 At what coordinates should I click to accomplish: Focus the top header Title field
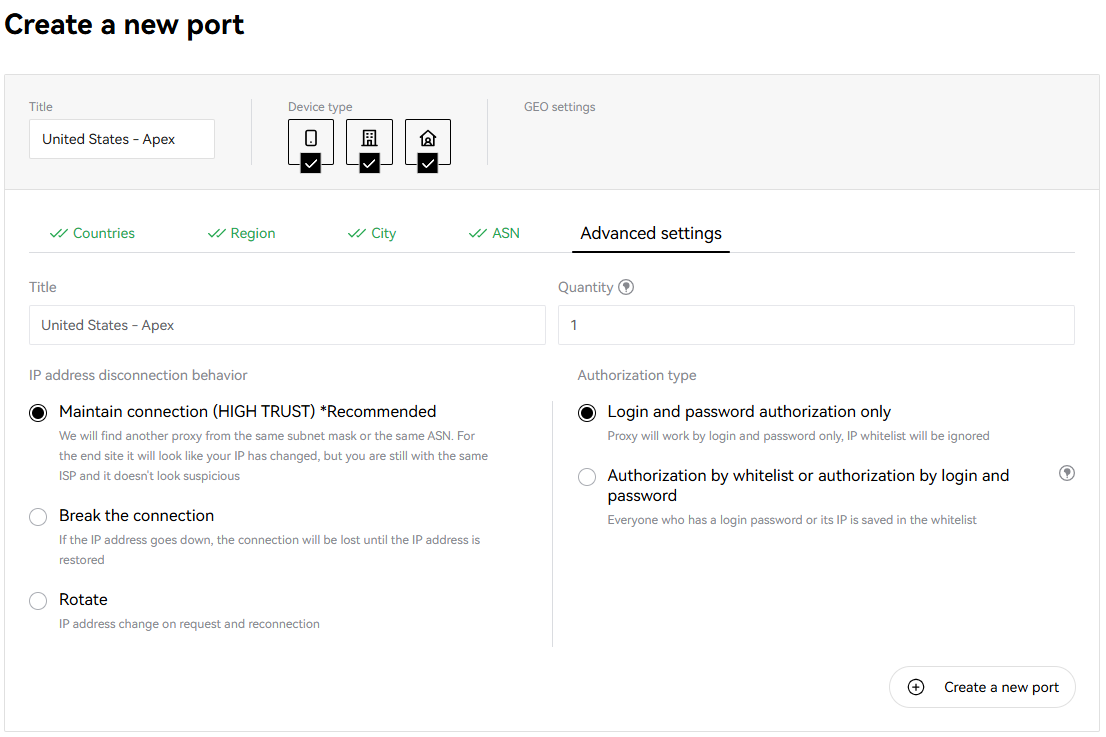tap(122, 139)
